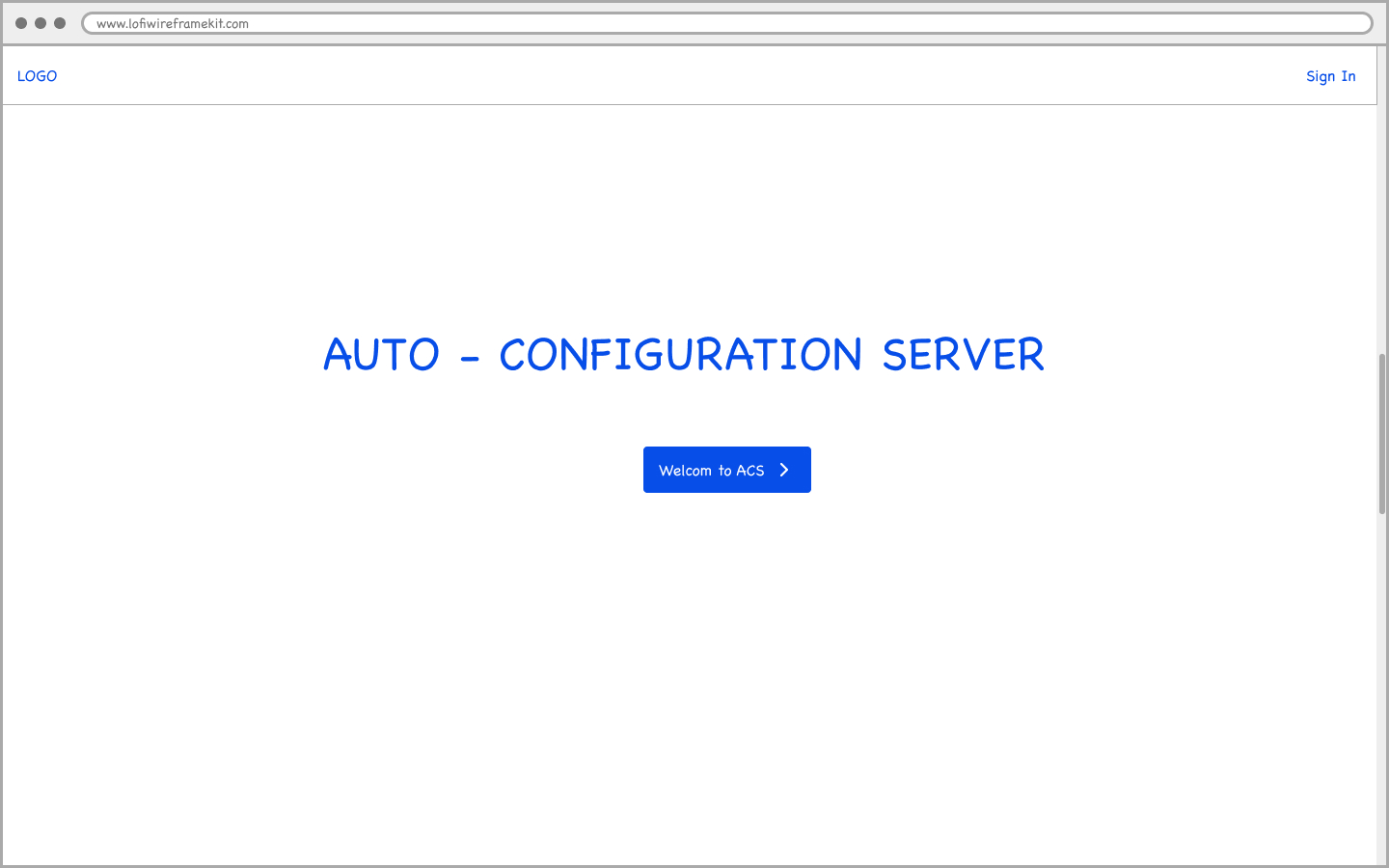The width and height of the screenshot is (1389, 868).
Task: Click the page vertical scrollbar thumb
Action: click(1382, 434)
